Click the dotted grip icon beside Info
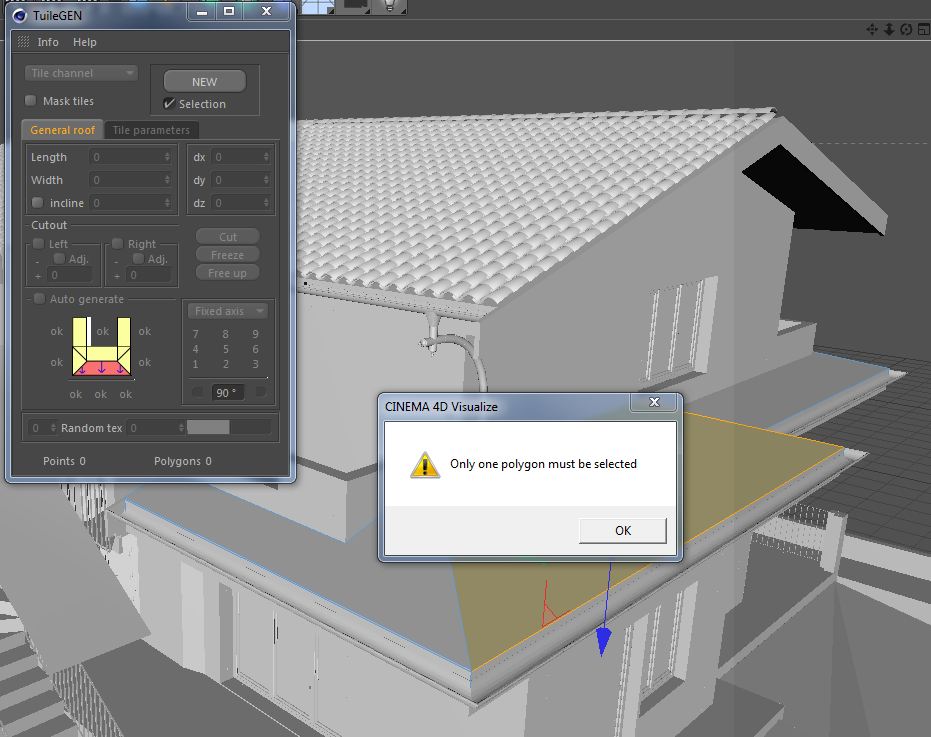The height and width of the screenshot is (737, 931). 23,42
